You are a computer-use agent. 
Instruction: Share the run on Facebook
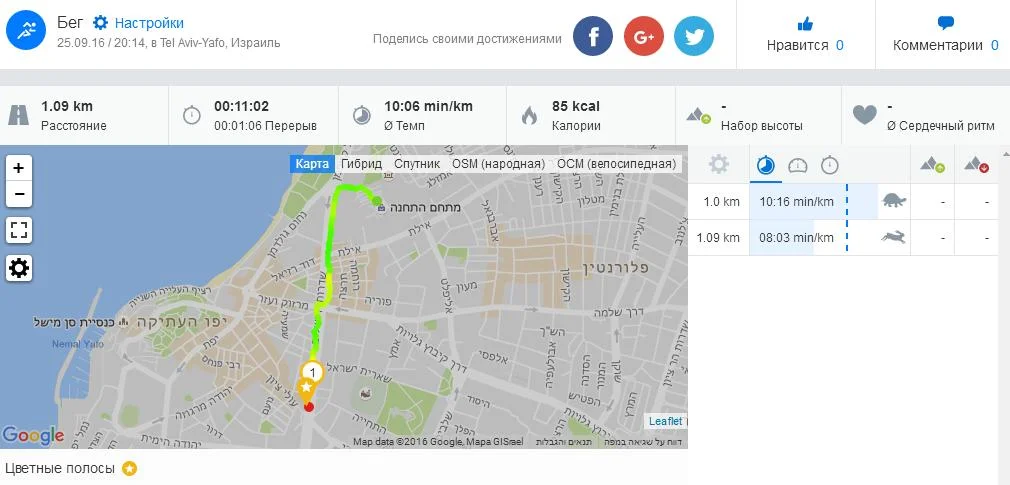[593, 36]
